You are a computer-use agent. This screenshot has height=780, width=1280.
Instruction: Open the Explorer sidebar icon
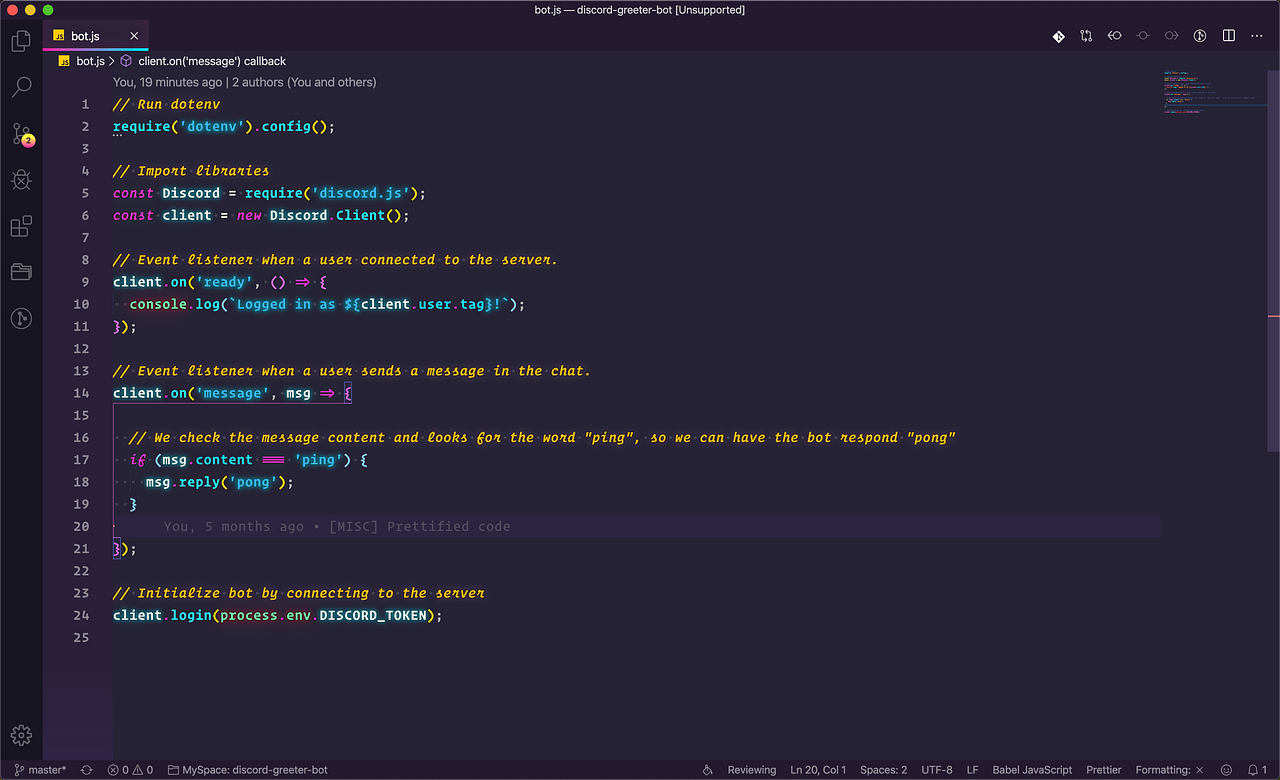pyautogui.click(x=21, y=40)
